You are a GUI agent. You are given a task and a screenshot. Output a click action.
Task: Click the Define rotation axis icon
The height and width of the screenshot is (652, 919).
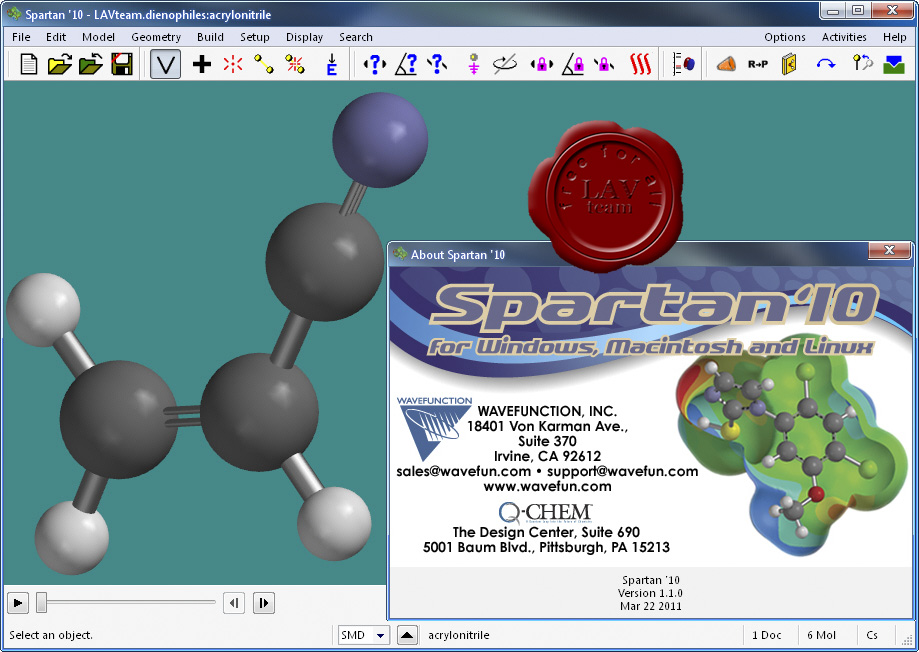505,64
